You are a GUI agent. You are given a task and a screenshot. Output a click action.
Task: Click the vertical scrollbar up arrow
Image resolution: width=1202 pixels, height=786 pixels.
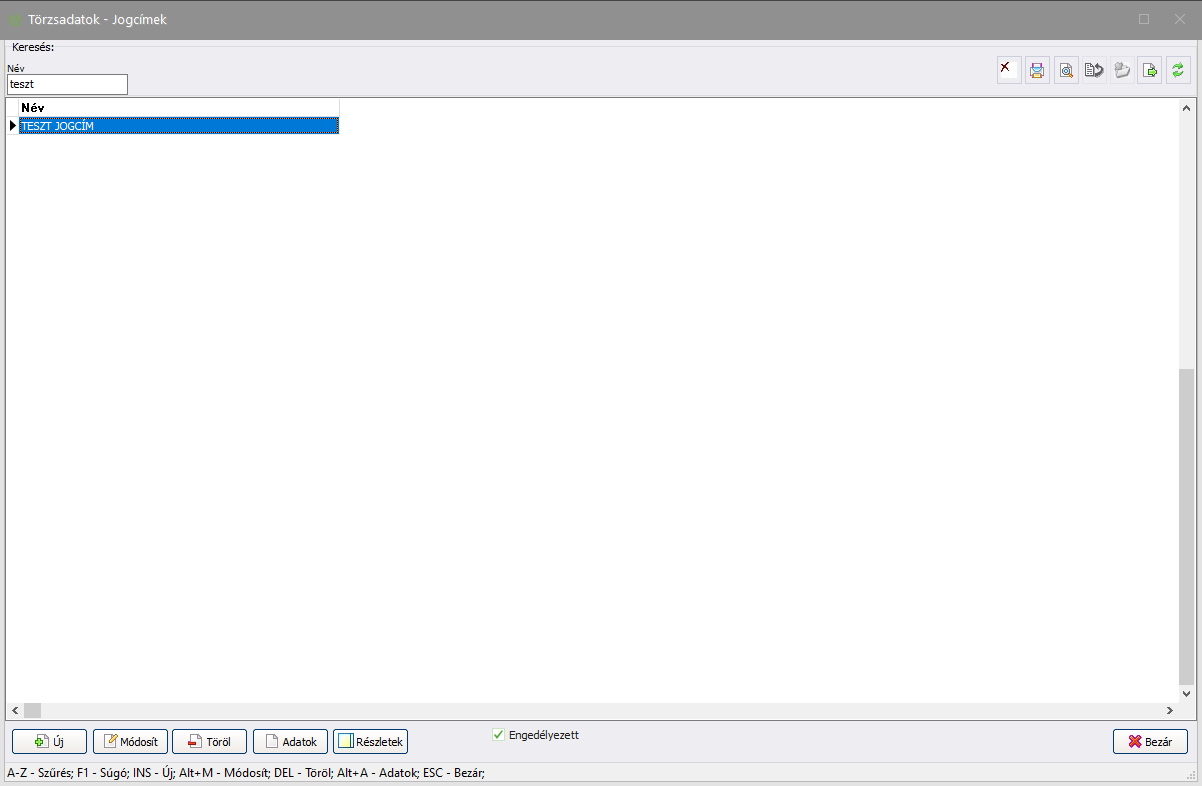pyautogui.click(x=1187, y=108)
